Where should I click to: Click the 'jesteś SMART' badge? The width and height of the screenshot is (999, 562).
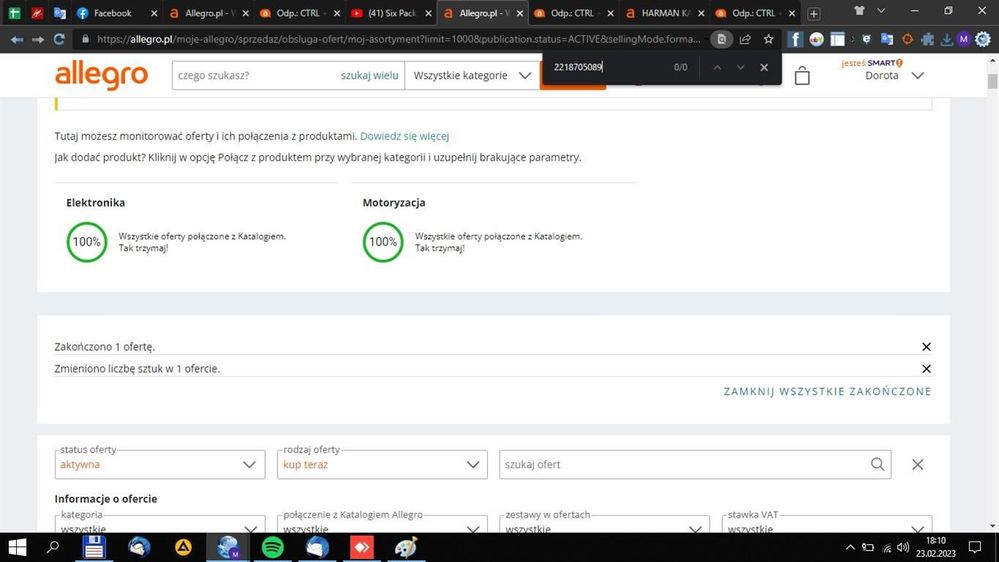(872, 63)
